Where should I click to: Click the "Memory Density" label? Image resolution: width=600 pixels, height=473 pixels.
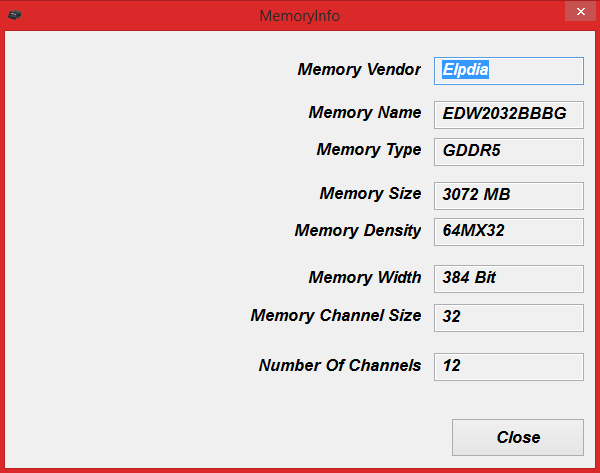pyautogui.click(x=357, y=231)
